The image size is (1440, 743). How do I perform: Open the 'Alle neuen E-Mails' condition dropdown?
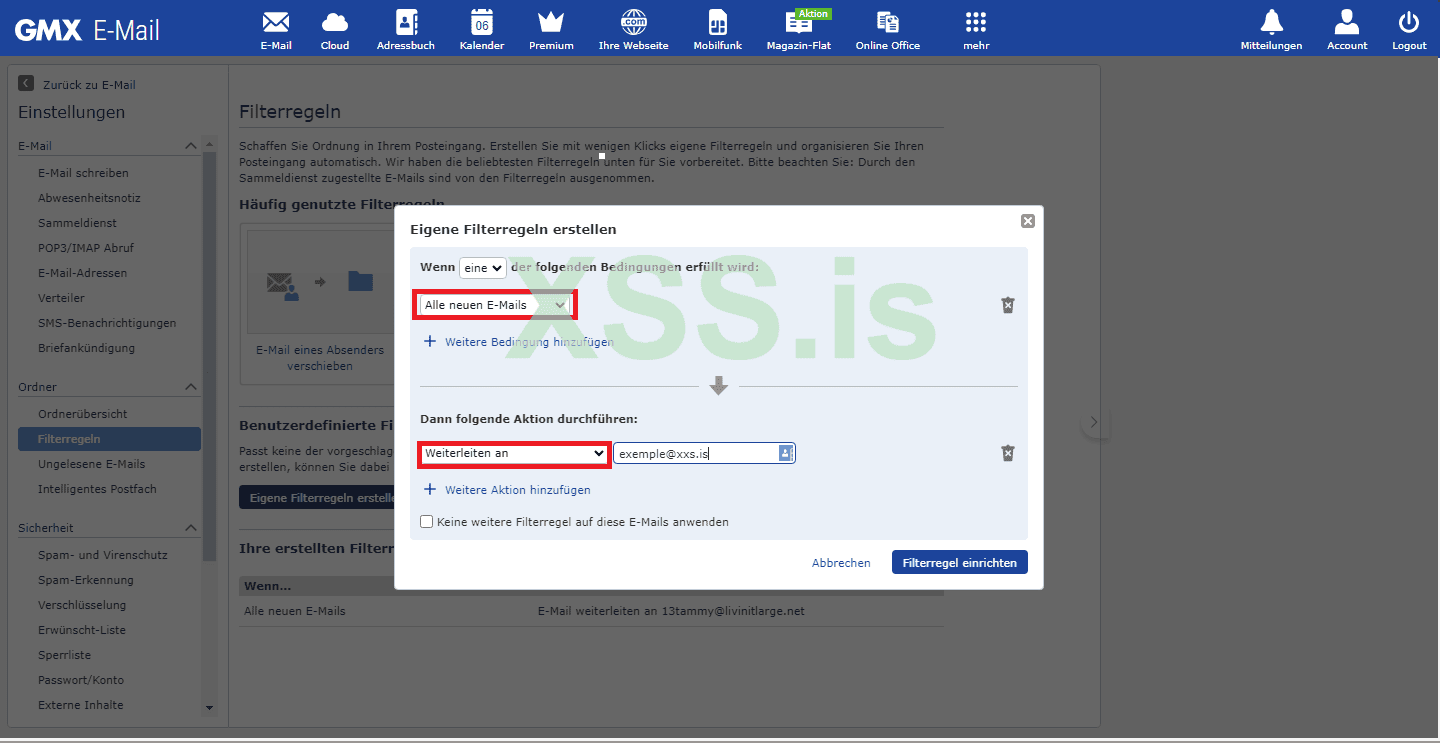(x=495, y=305)
